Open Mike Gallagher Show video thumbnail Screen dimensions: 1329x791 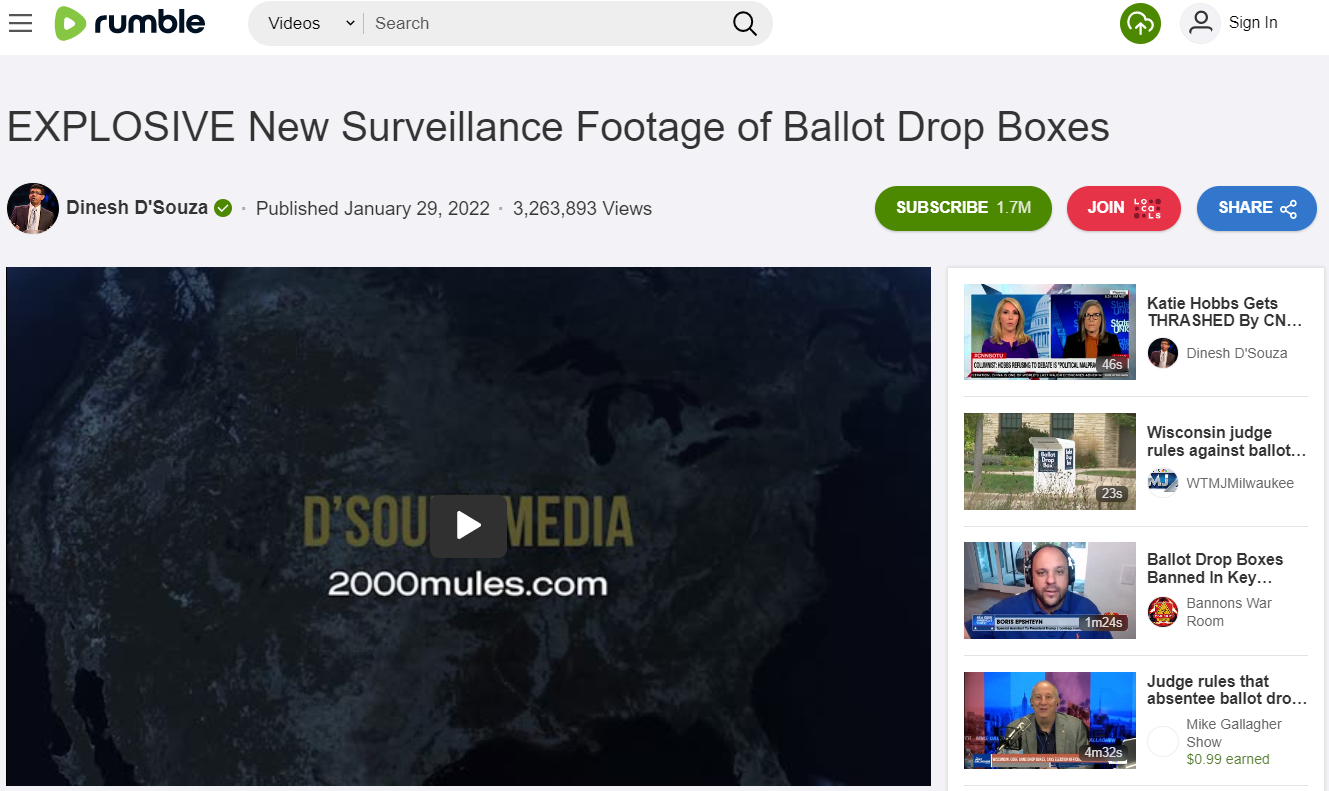tap(1049, 720)
